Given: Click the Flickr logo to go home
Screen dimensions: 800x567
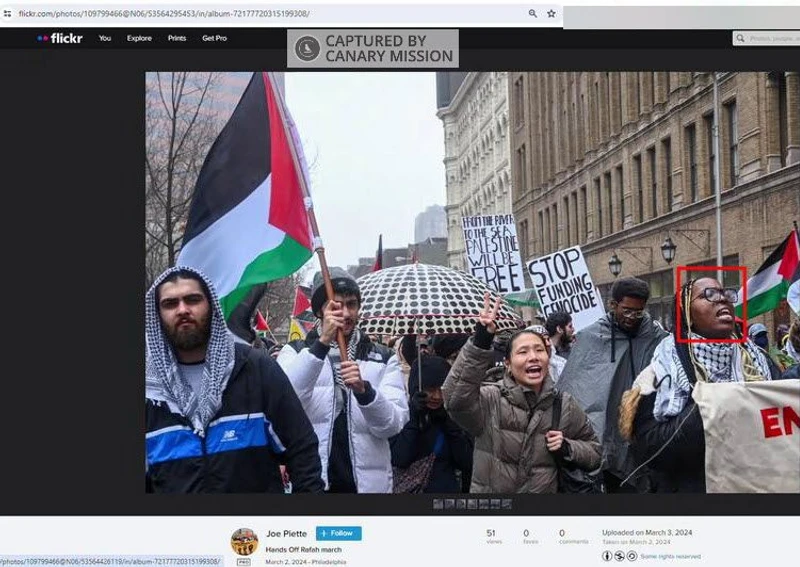Looking at the screenshot, I should (60, 38).
